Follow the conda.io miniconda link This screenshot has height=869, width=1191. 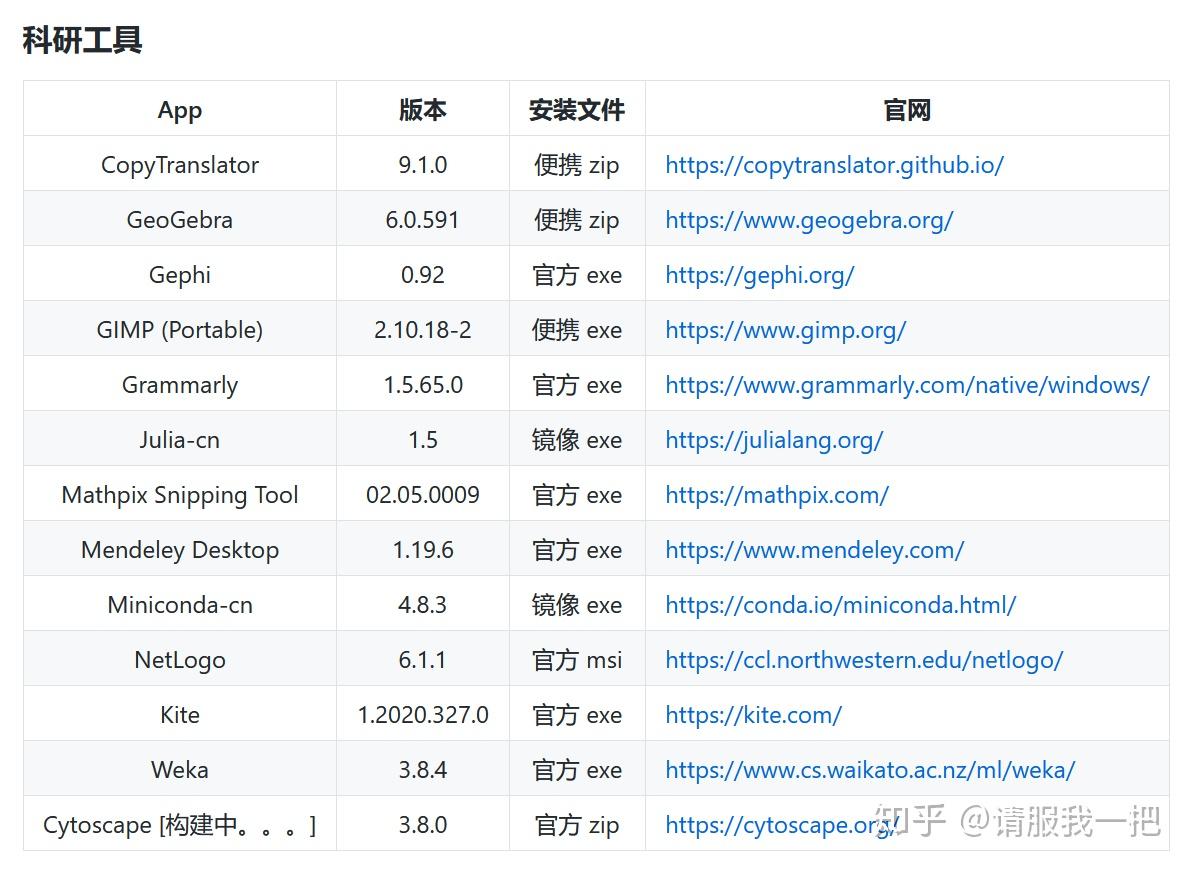click(x=840, y=605)
